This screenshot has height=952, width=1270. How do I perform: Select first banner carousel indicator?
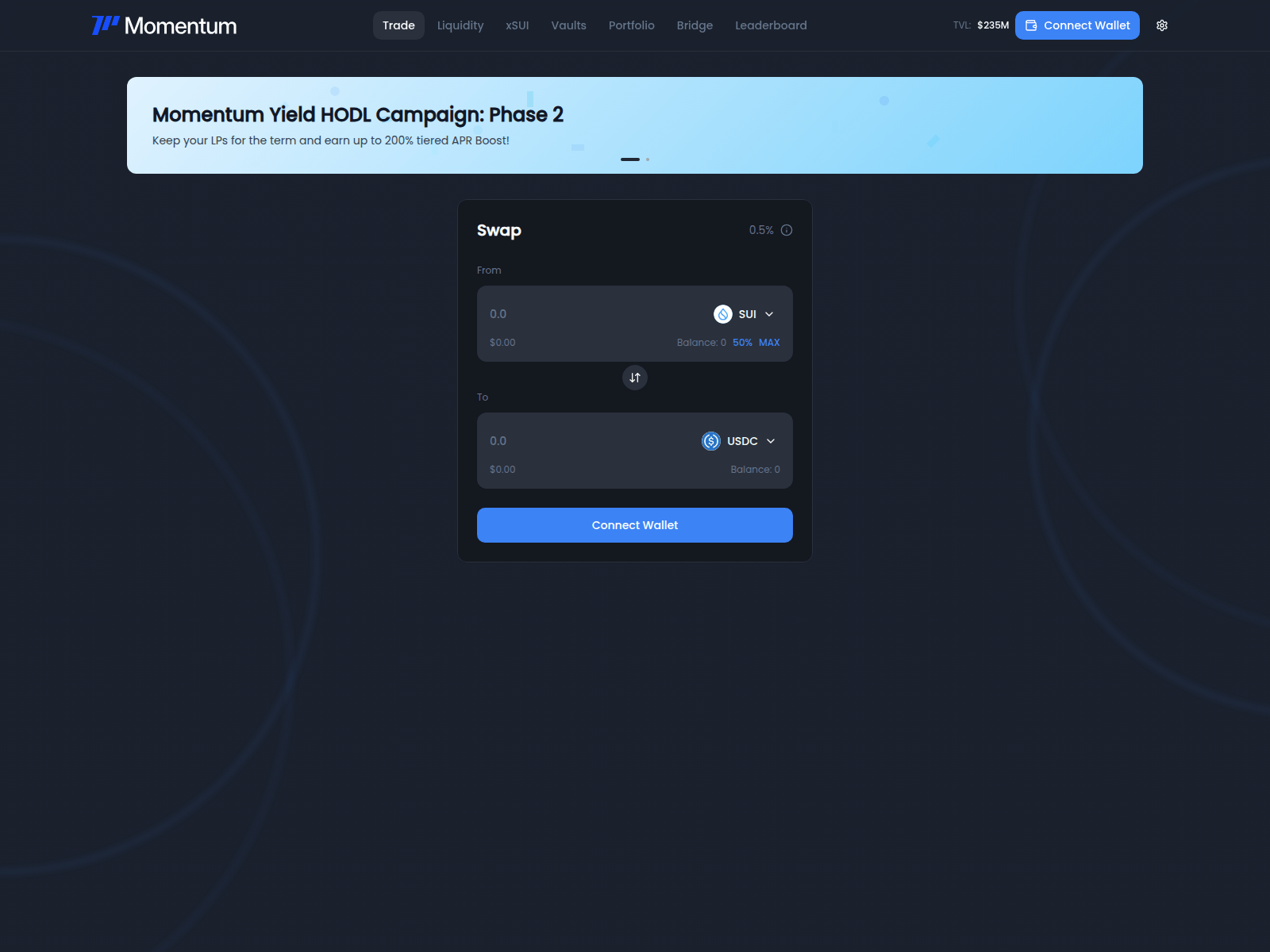tap(630, 159)
